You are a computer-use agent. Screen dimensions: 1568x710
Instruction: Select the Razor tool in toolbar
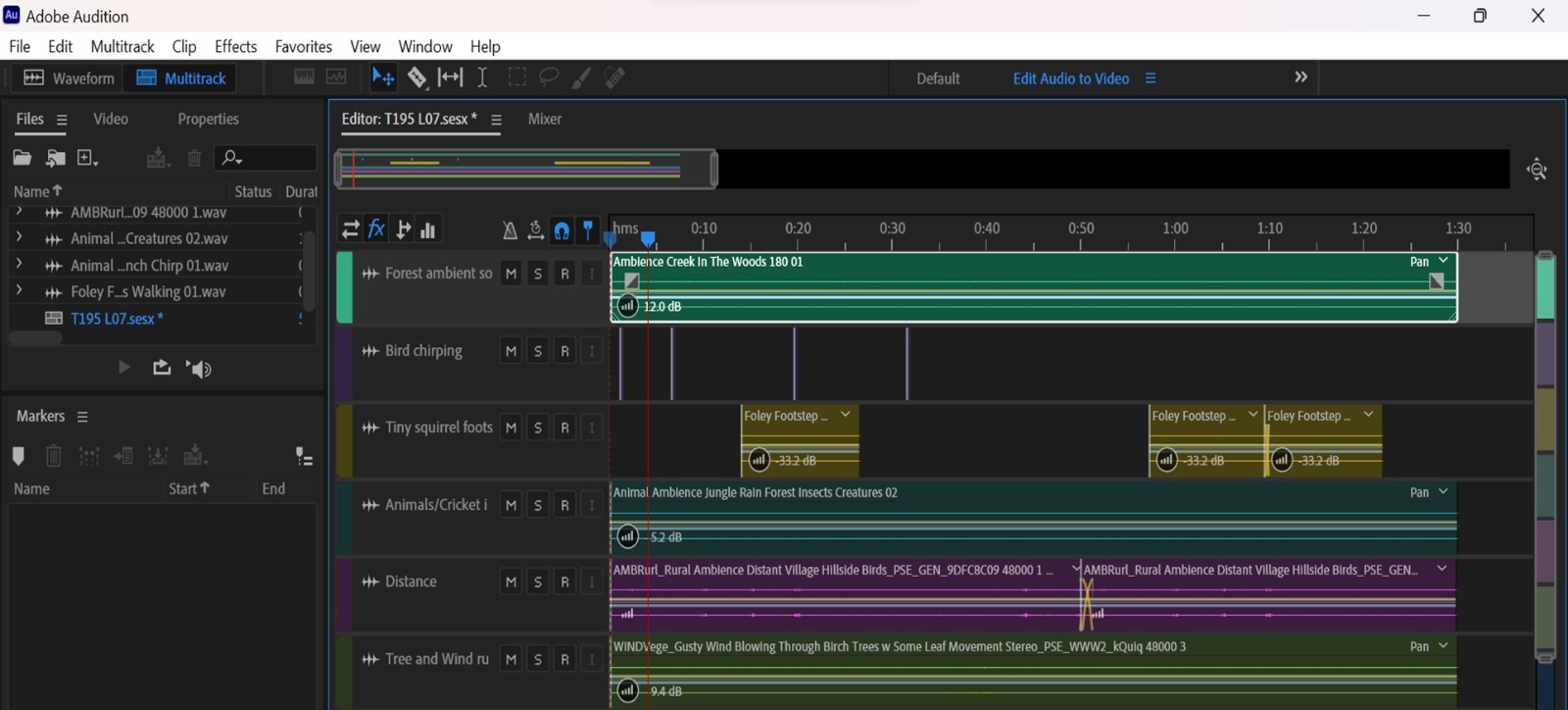click(x=417, y=77)
